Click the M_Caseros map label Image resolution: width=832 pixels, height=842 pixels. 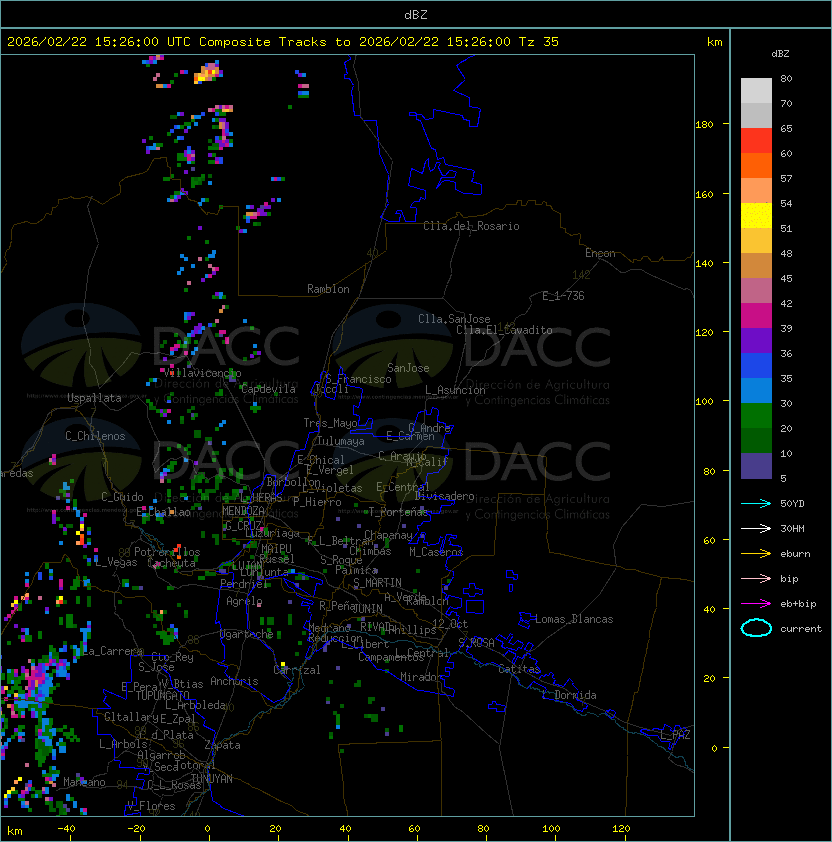point(436,551)
